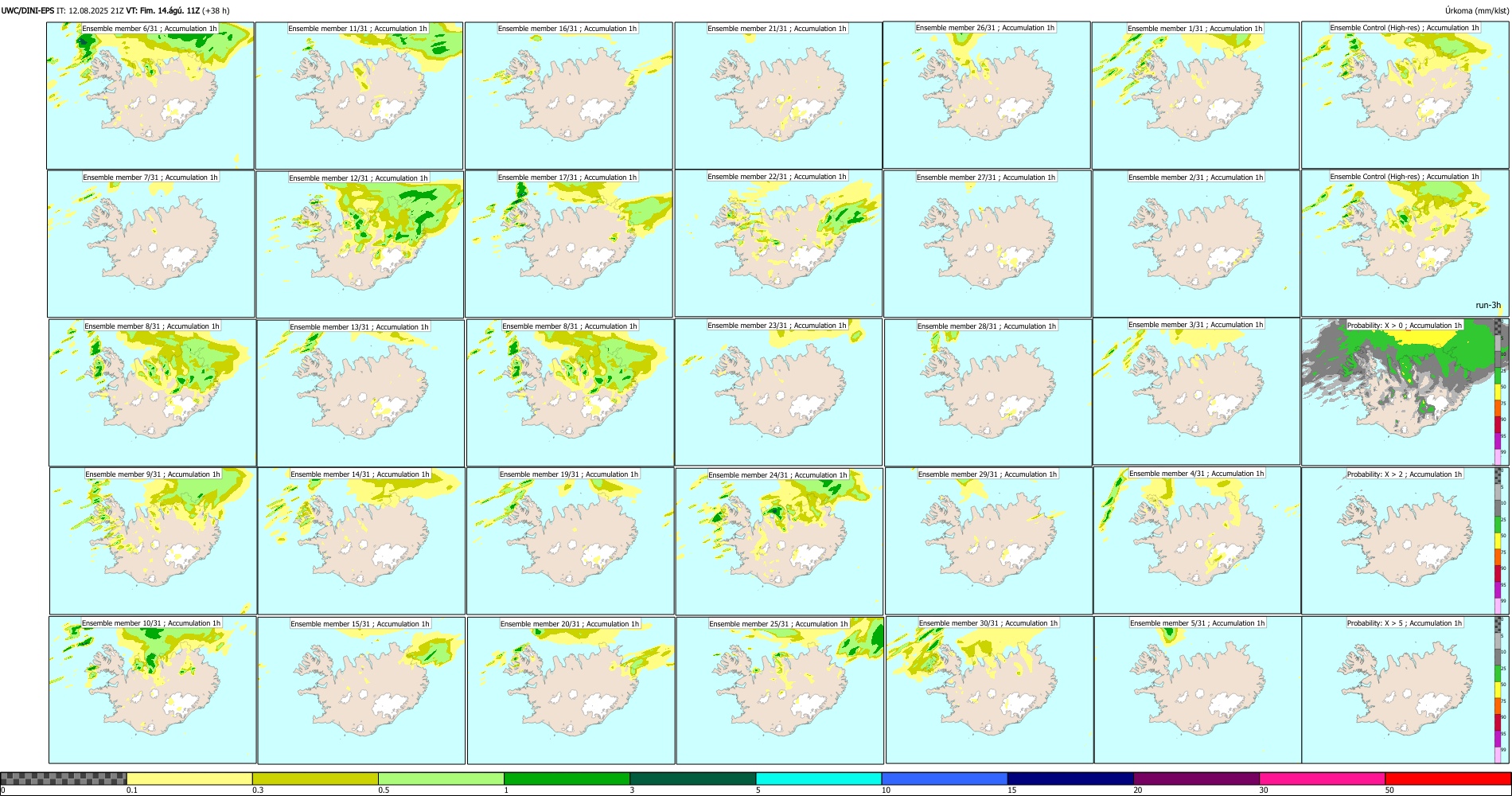The height and width of the screenshot is (796, 1512).
Task: Click the green 1 mm legend swatch
Action: coord(567,778)
